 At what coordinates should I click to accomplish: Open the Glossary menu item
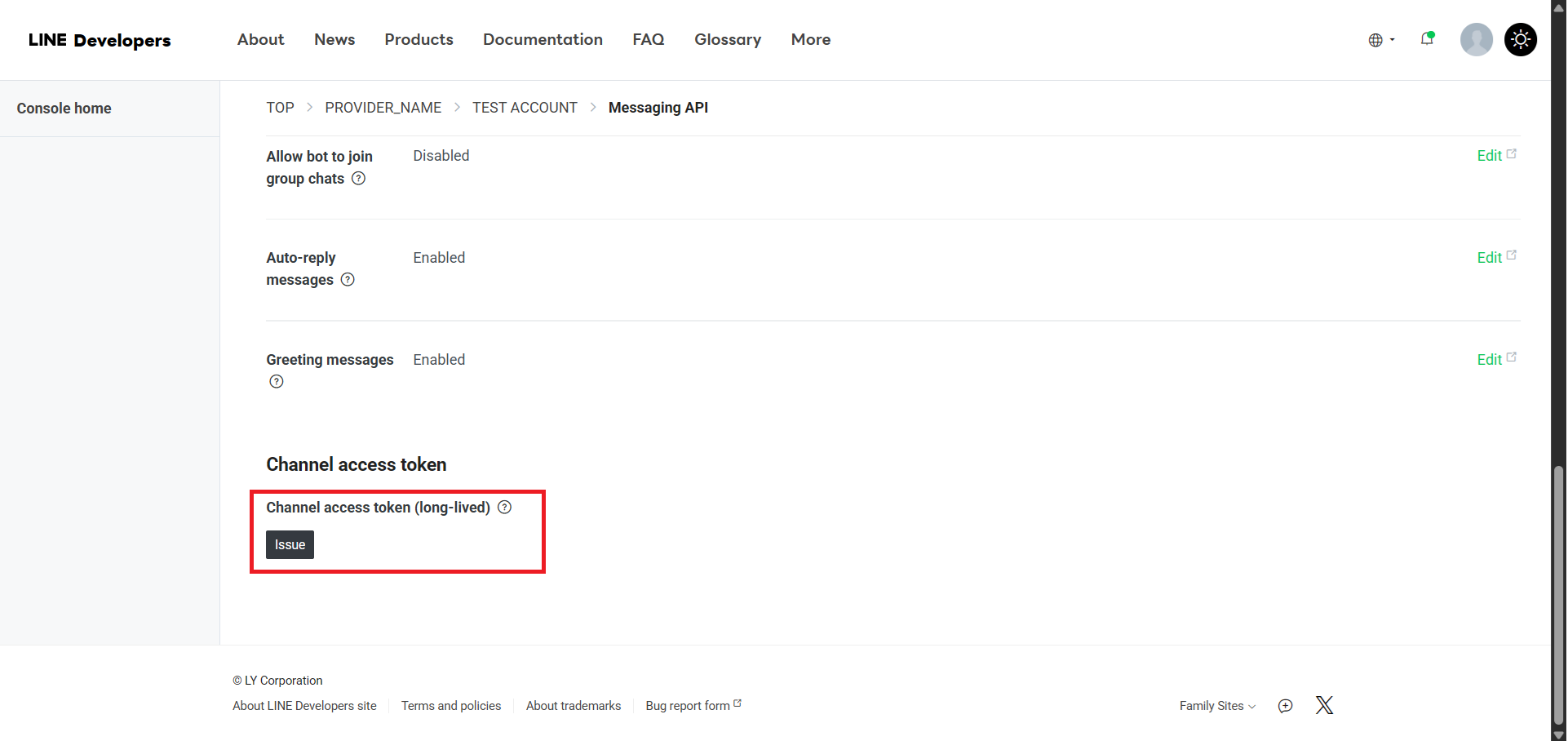(728, 39)
